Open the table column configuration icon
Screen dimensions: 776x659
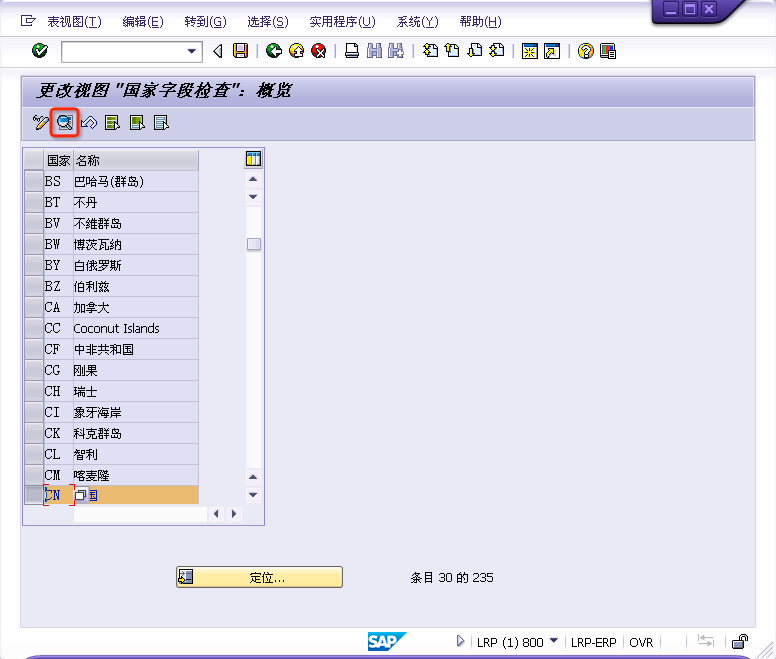coord(253,159)
